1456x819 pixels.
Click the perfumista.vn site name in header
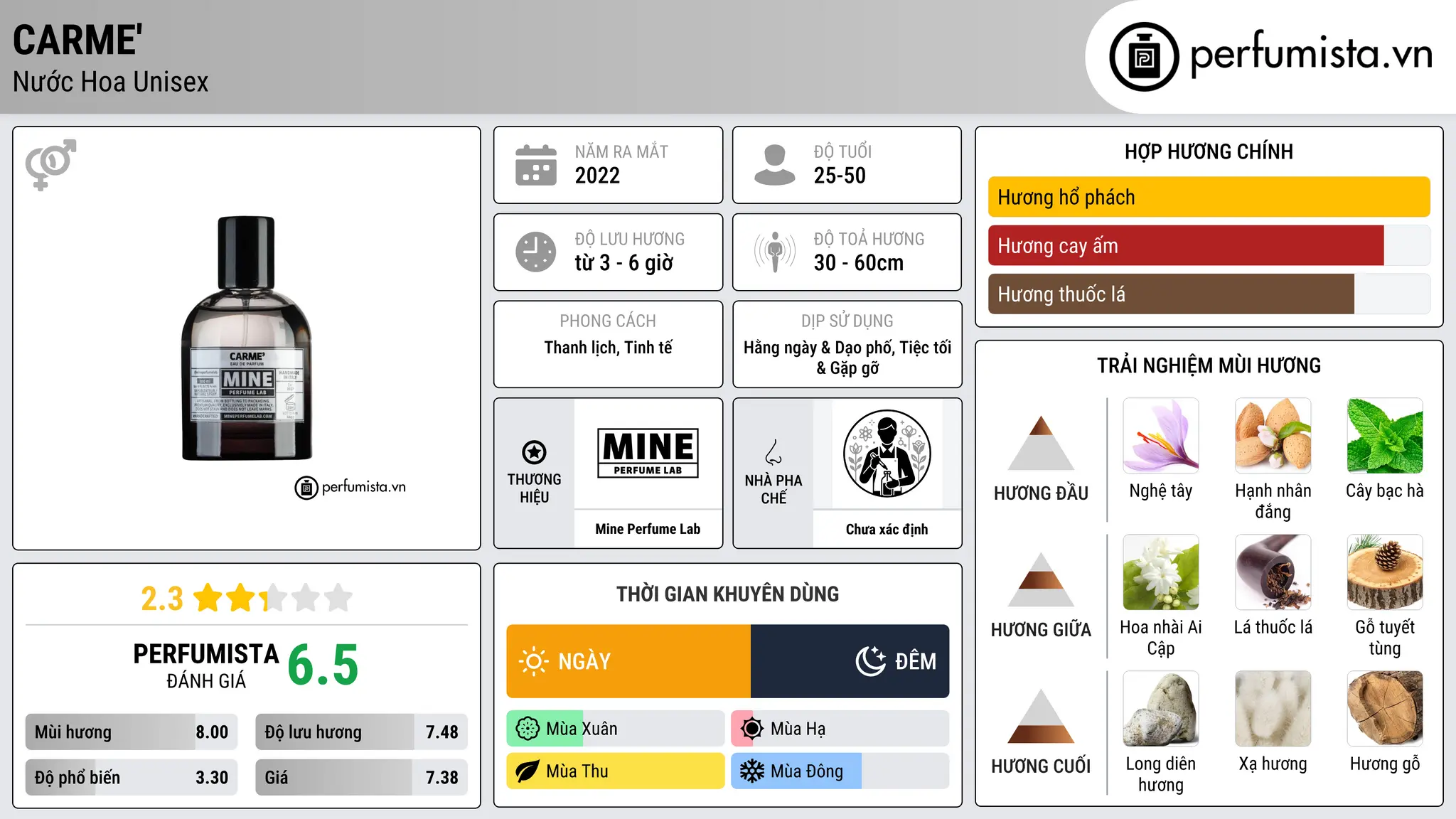(x=1312, y=54)
